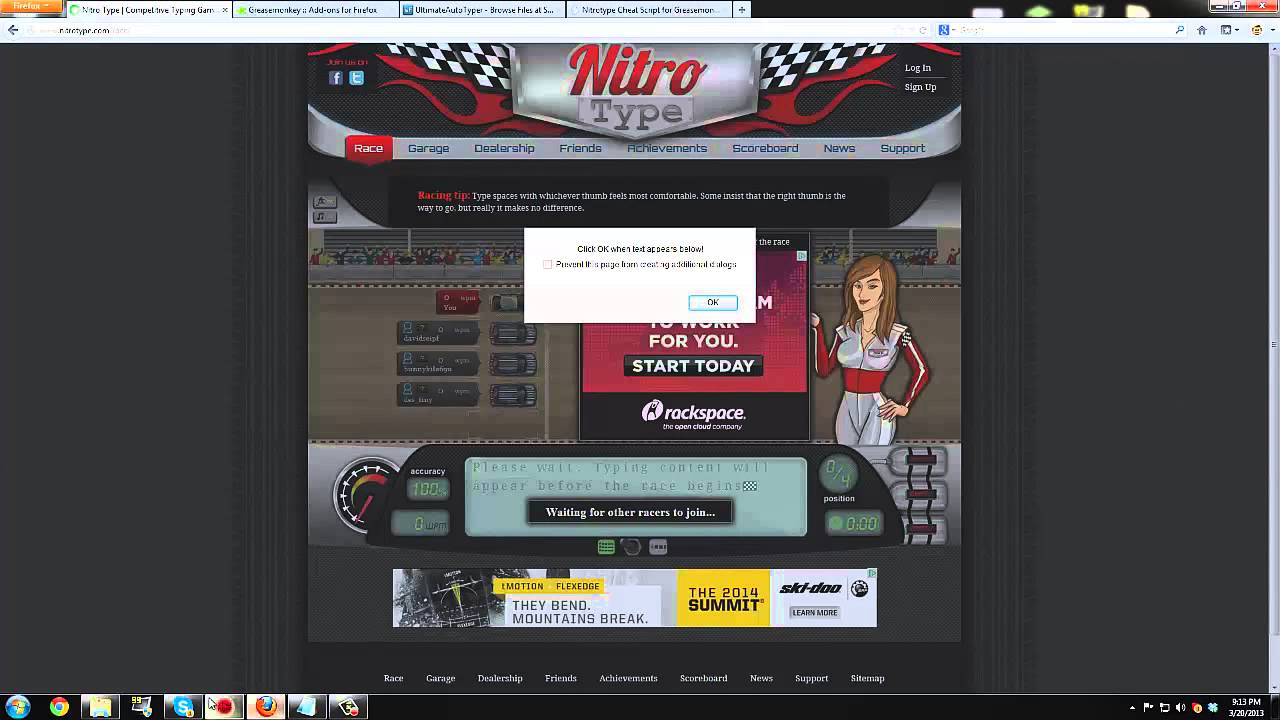This screenshot has width=1280, height=720.
Task: Click the Google search box
Action: click(x=1060, y=30)
